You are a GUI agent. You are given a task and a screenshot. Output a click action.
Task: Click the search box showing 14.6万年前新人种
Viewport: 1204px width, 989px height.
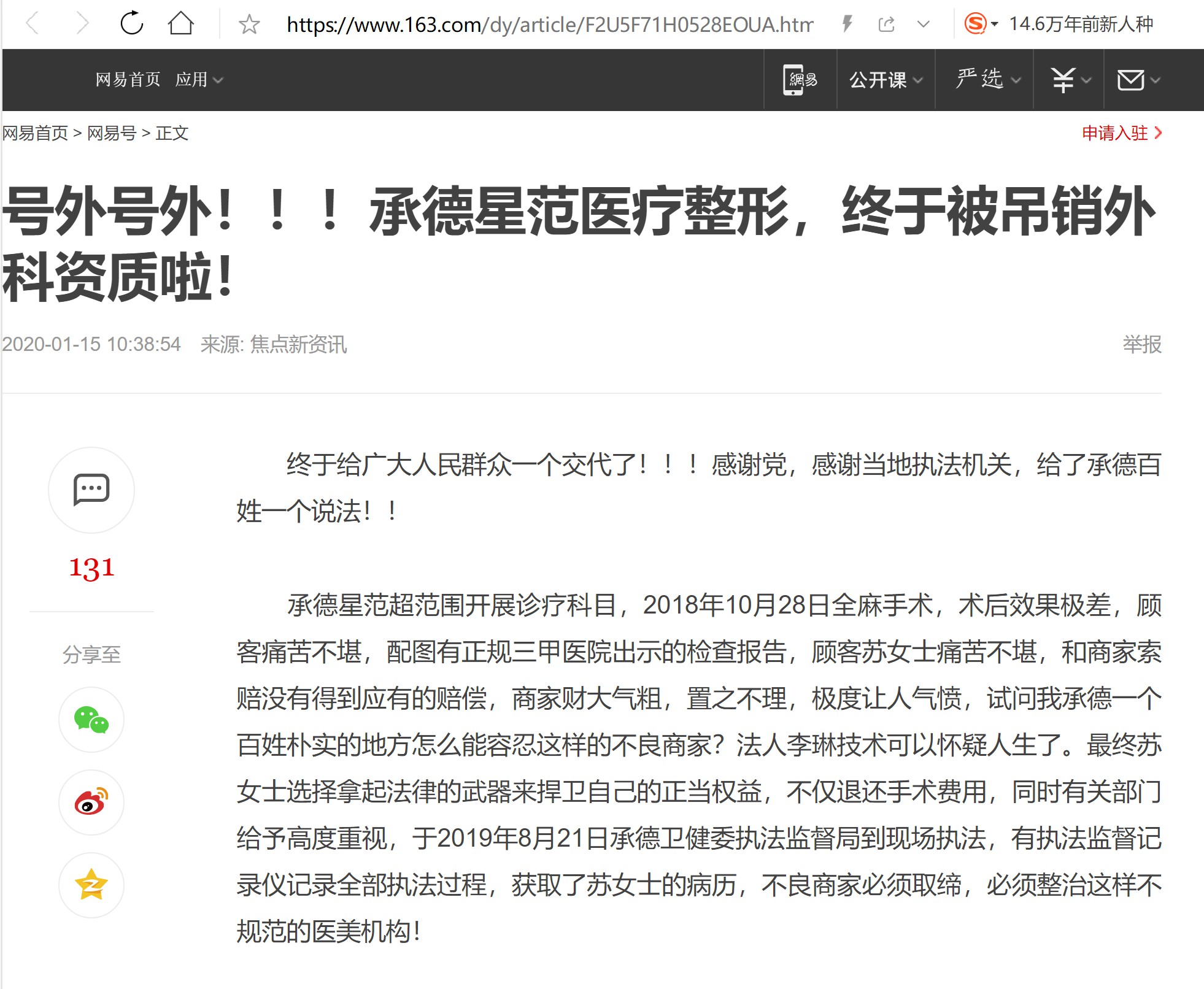[1081, 24]
